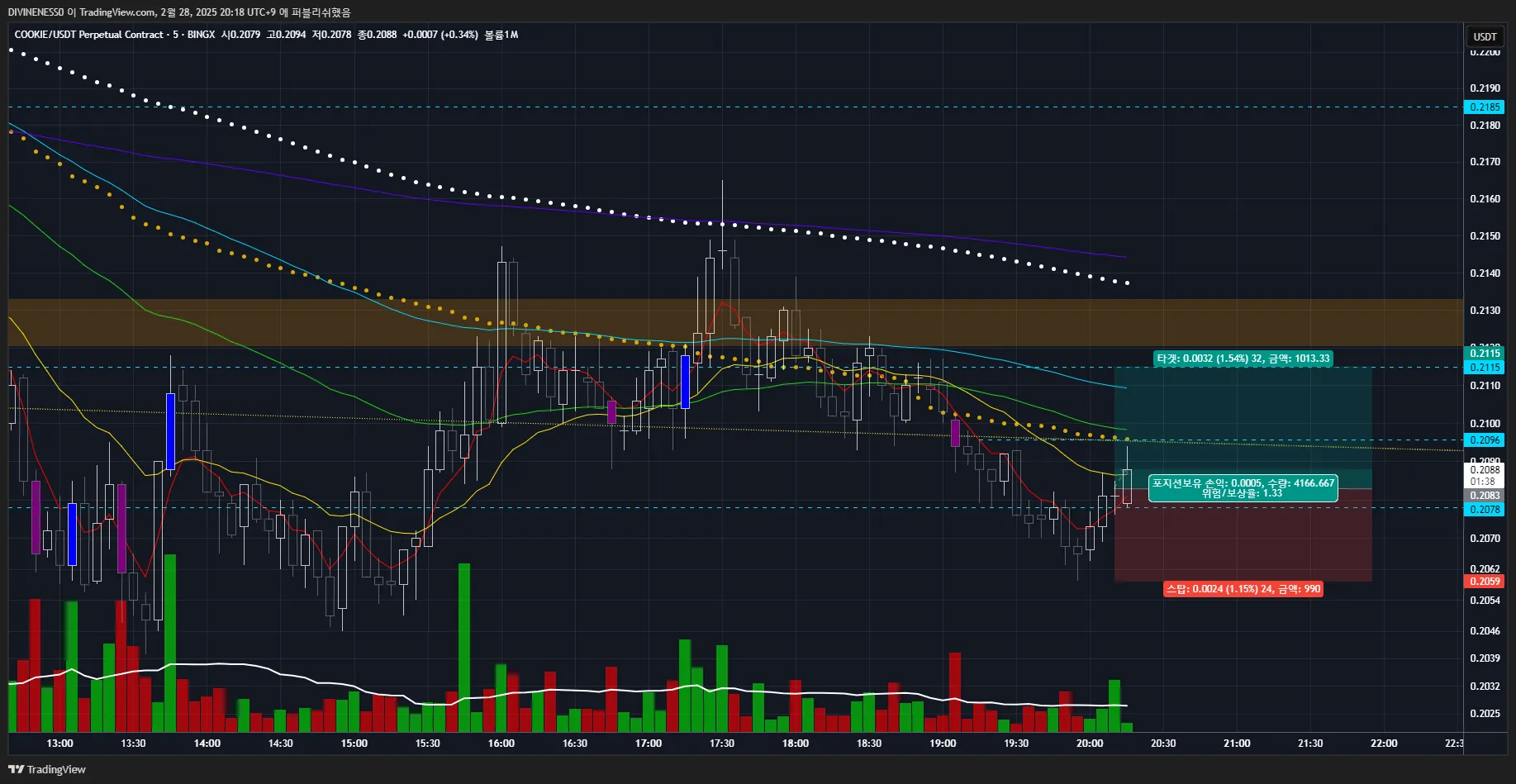The image size is (1516, 784).
Task: Click the 0.2140 price axis label
Action: [x=1485, y=273]
